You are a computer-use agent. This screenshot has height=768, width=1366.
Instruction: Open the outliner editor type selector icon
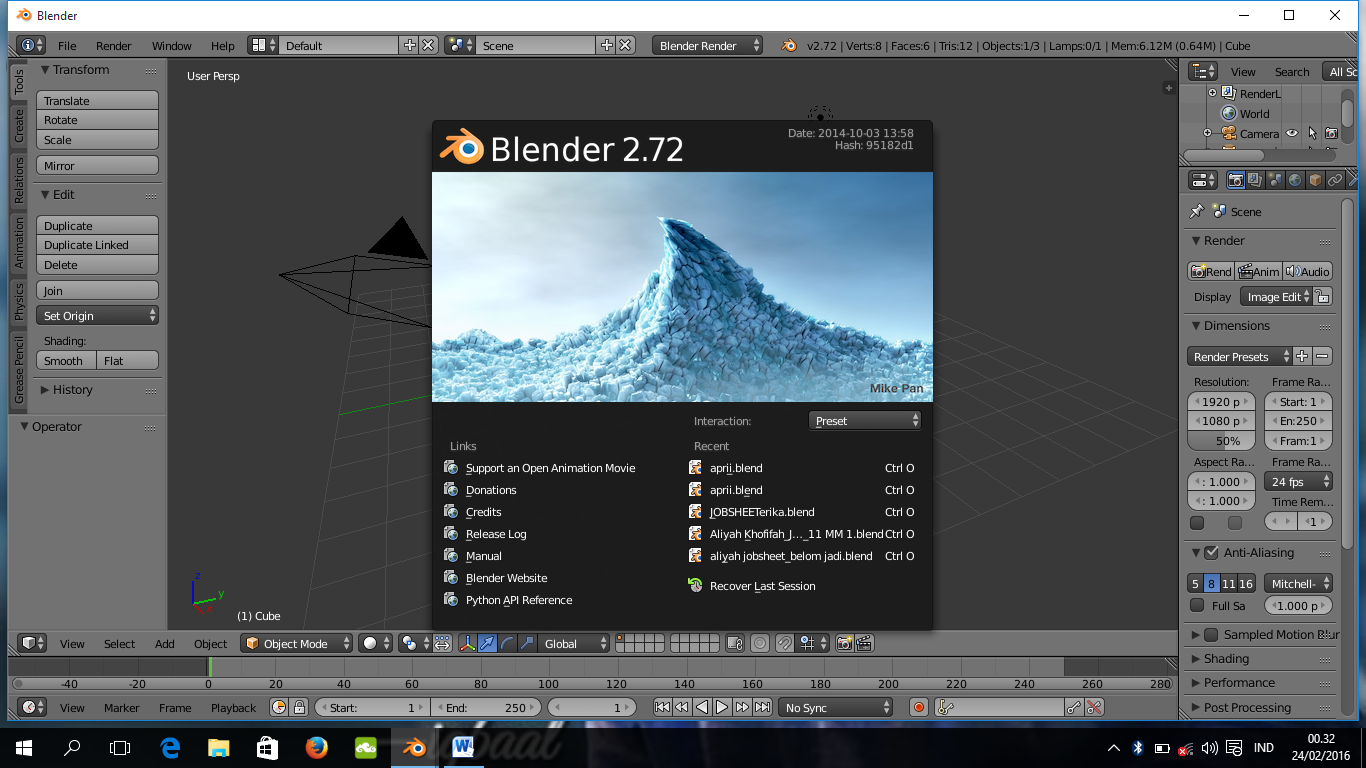click(x=1203, y=71)
